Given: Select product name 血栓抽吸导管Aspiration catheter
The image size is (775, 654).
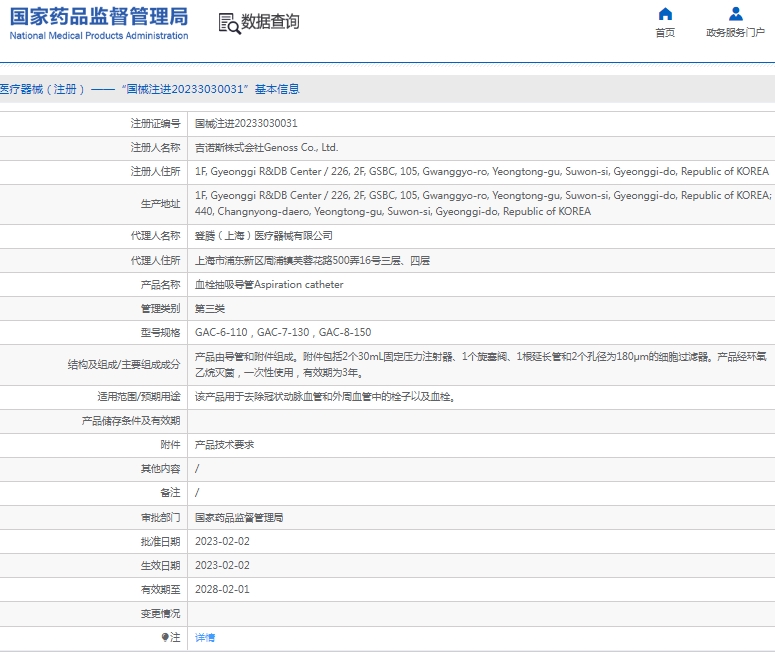Looking at the screenshot, I should 269,285.
